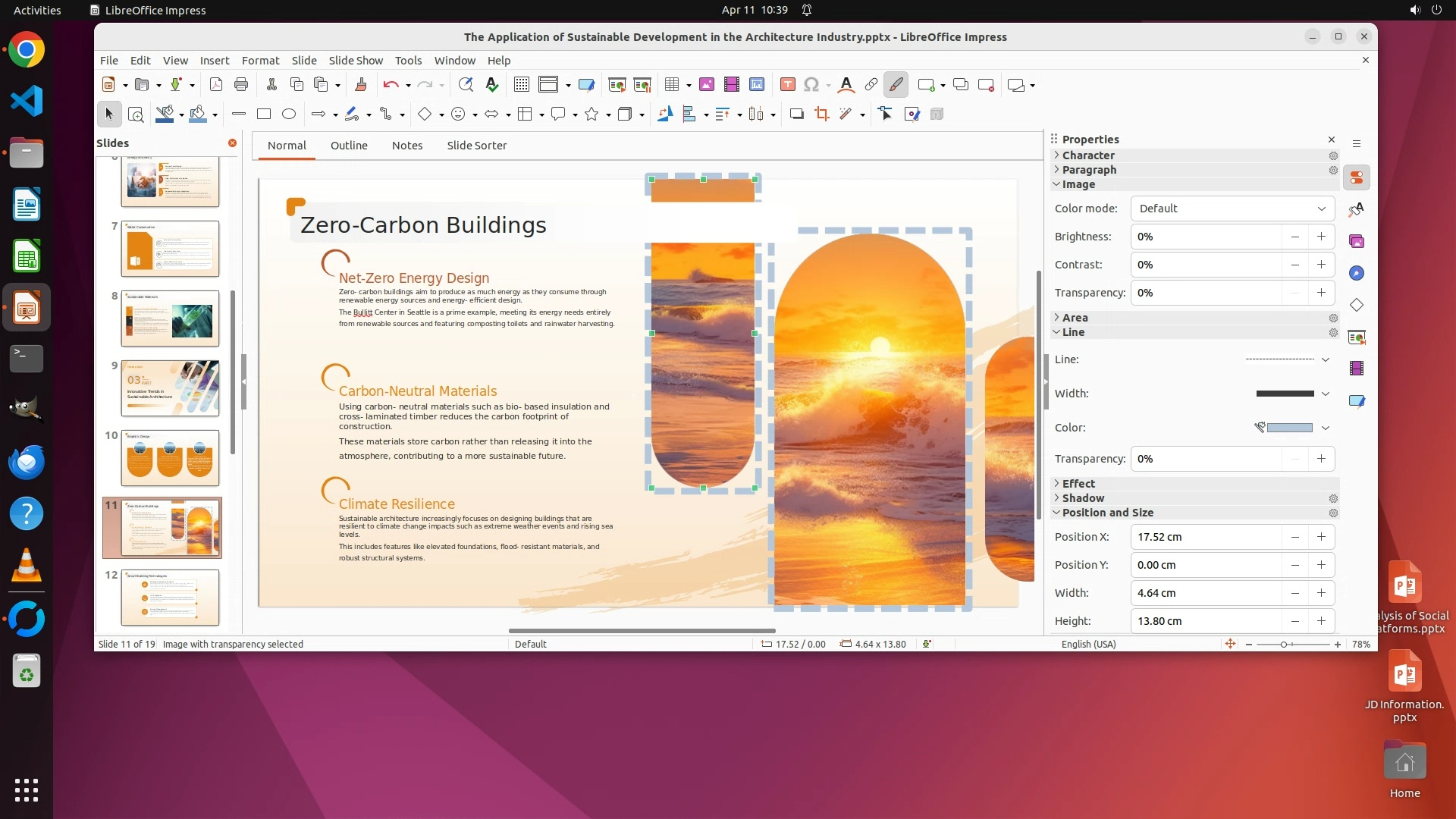The height and width of the screenshot is (819, 1456).
Task: Expand the Area section in Properties
Action: 1075,318
